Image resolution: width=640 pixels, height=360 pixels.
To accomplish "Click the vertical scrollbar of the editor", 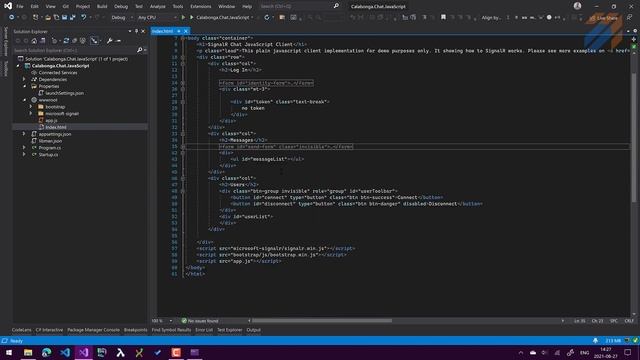I will click(x=634, y=137).
